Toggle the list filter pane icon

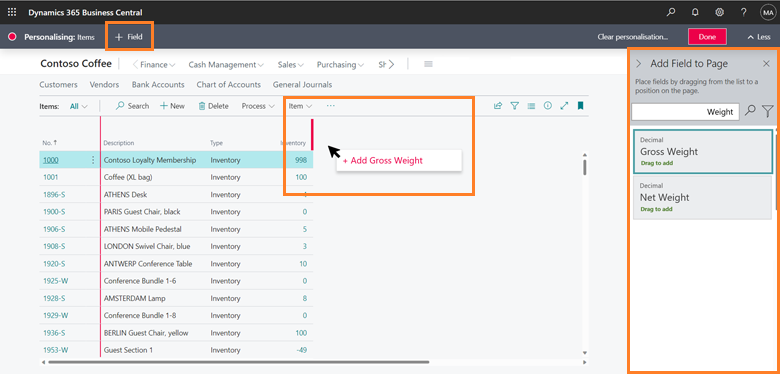[515, 105]
